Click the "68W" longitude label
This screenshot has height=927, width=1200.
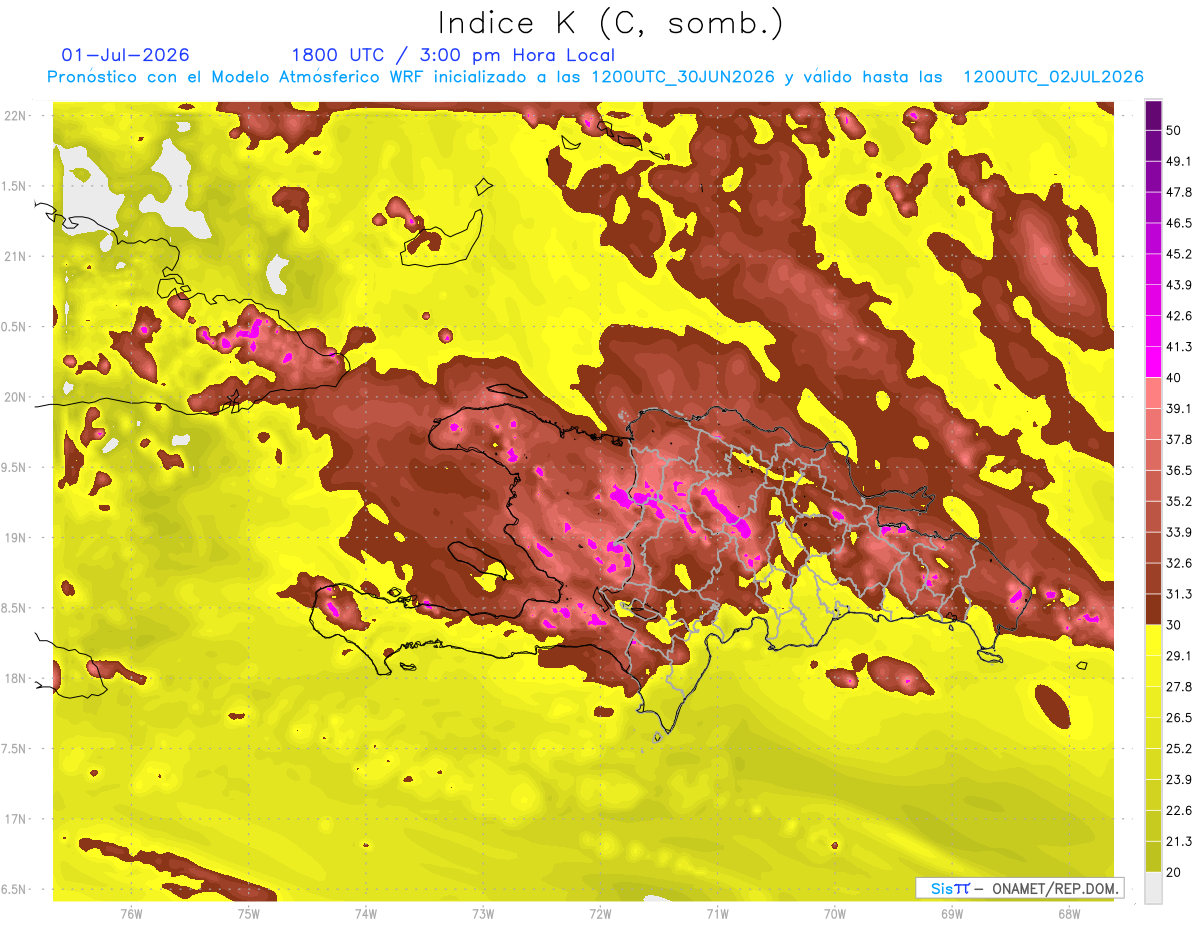(x=1069, y=914)
